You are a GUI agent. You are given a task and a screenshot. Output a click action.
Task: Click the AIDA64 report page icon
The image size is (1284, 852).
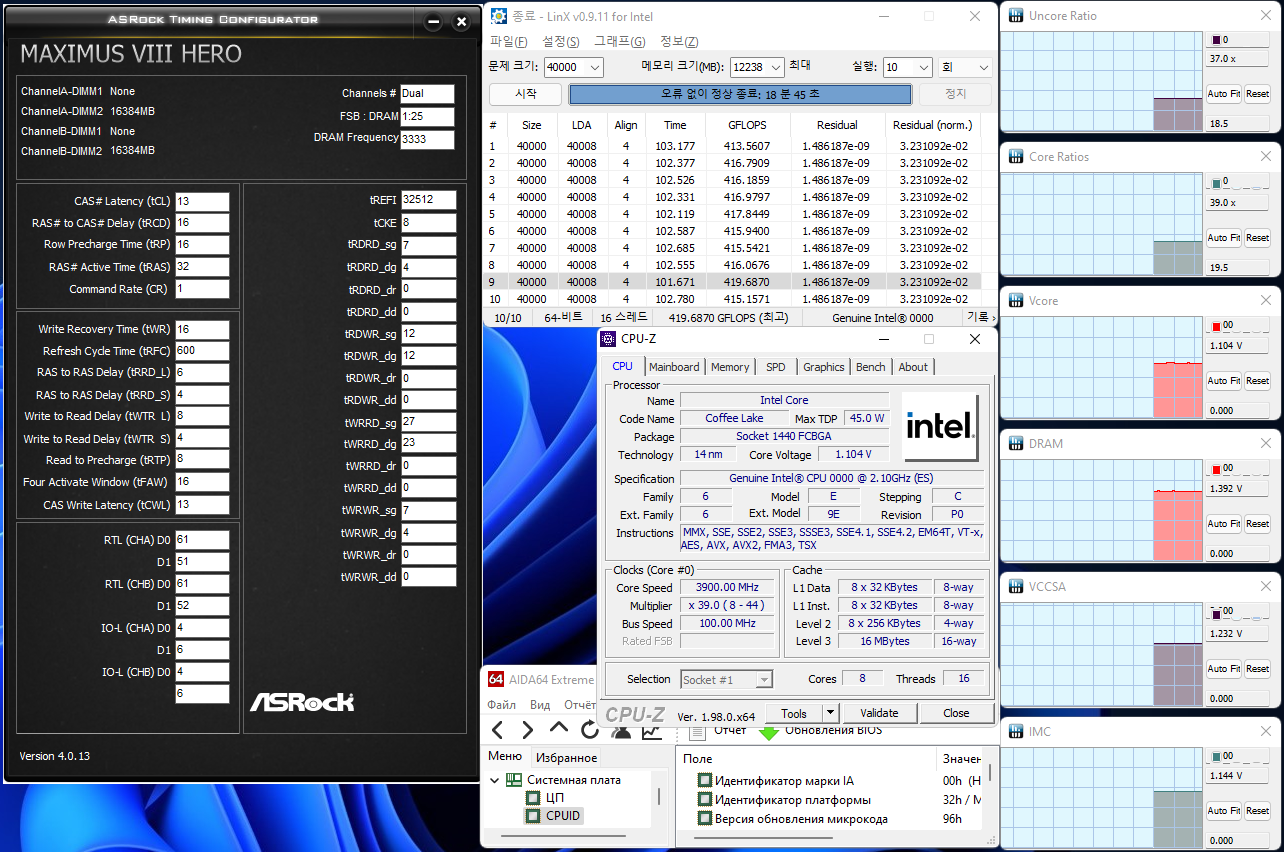coord(698,732)
